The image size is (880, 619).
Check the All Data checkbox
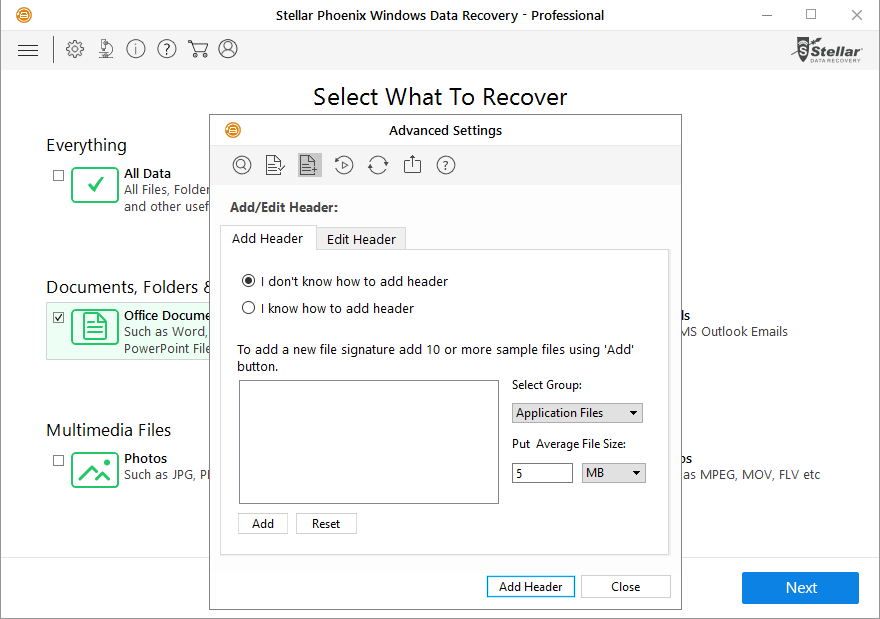click(x=58, y=175)
